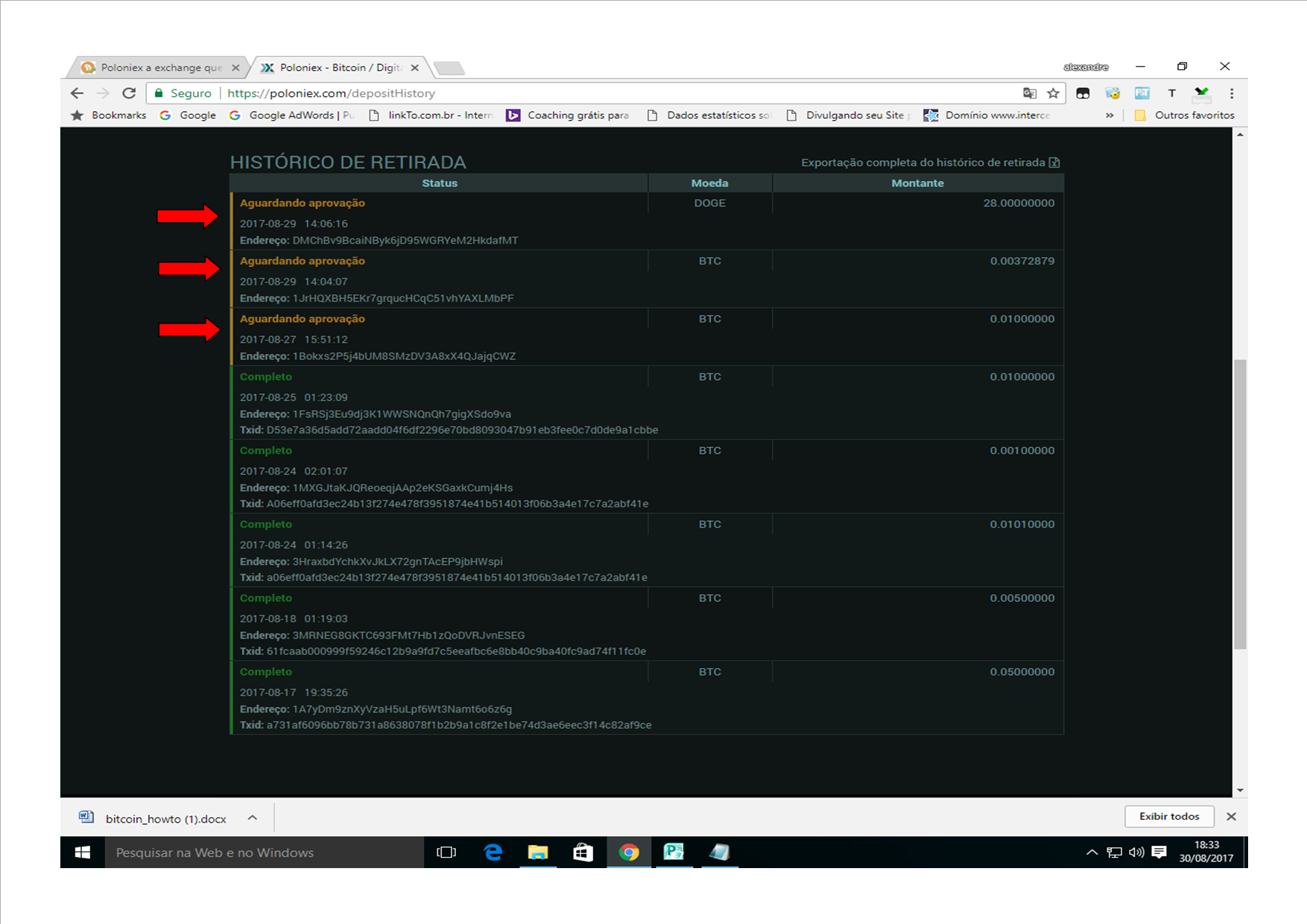Click the scrollbar up arrow
The width and height of the screenshot is (1307, 924).
pyautogui.click(x=1240, y=135)
